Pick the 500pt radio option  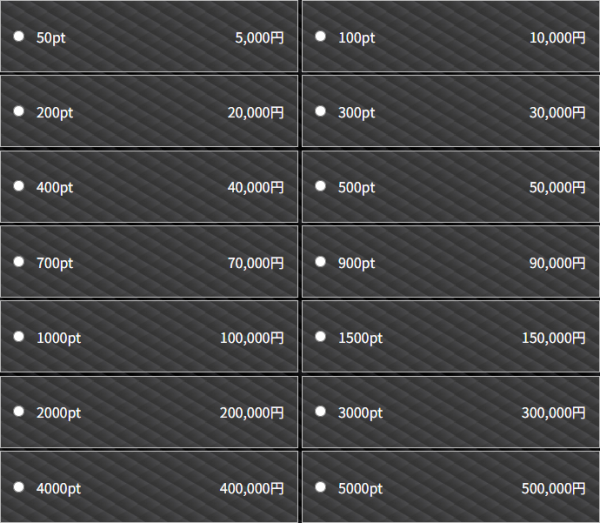pyautogui.click(x=320, y=186)
